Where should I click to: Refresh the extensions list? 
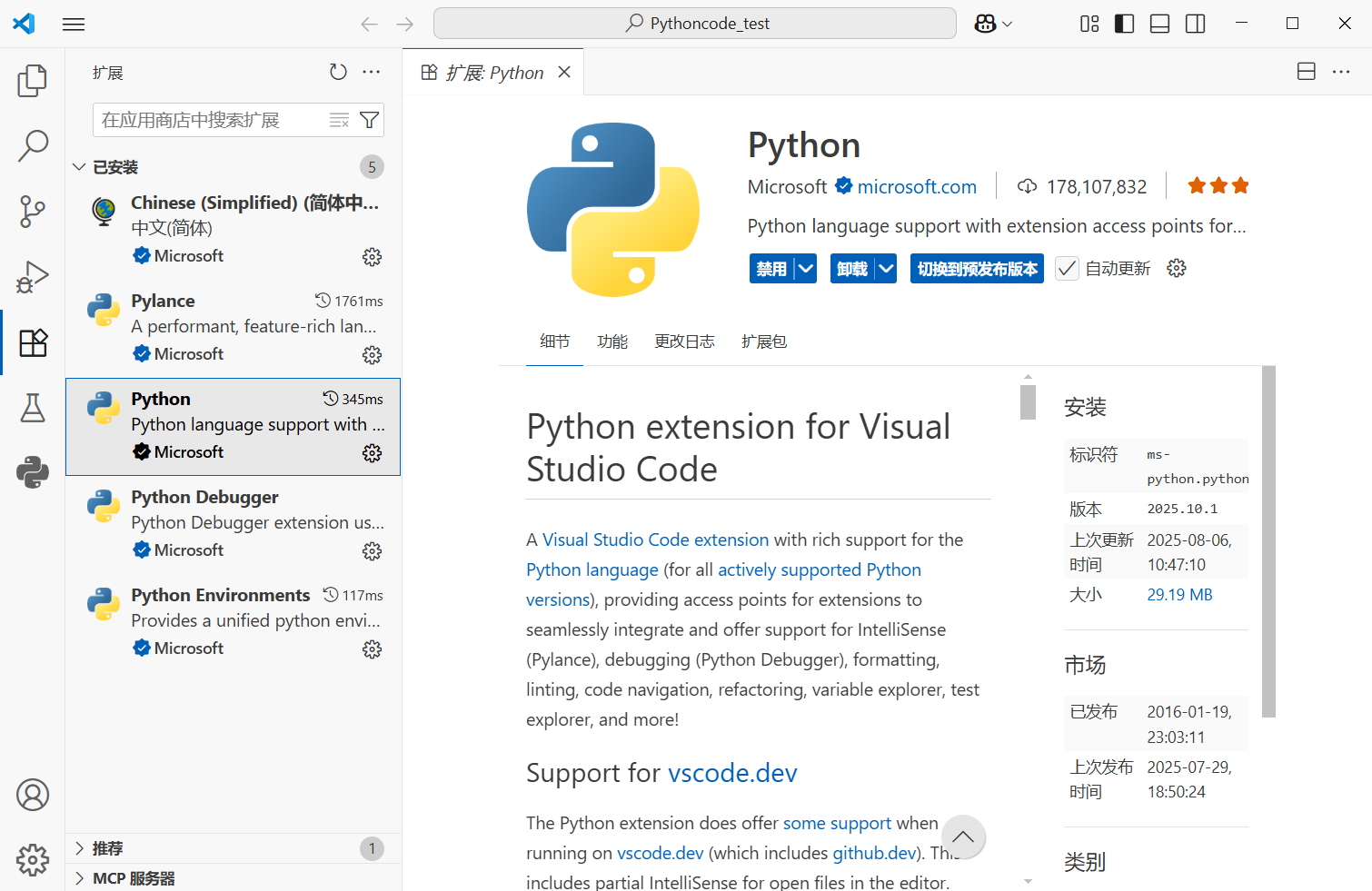click(x=338, y=72)
